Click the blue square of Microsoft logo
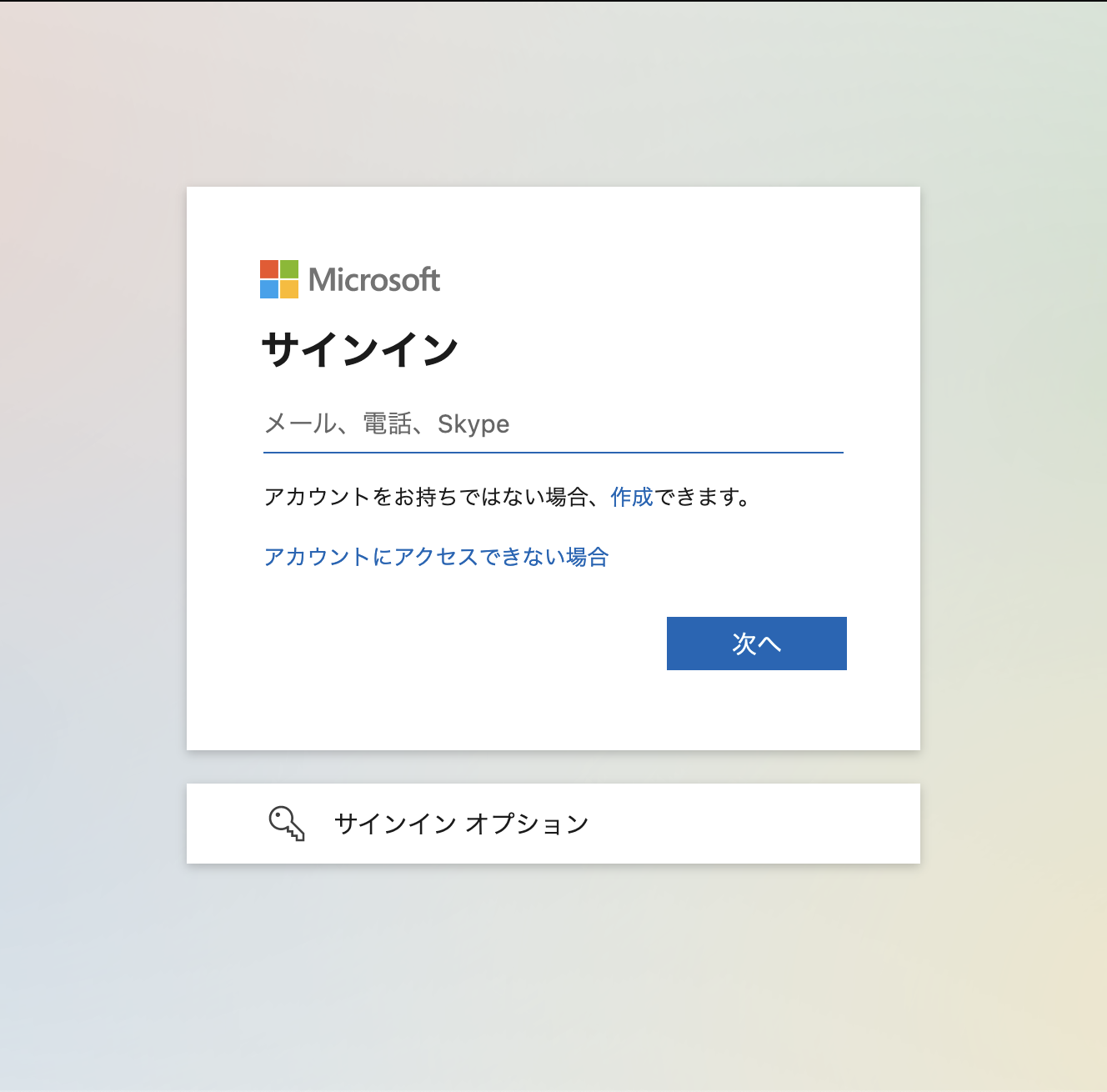 269,289
